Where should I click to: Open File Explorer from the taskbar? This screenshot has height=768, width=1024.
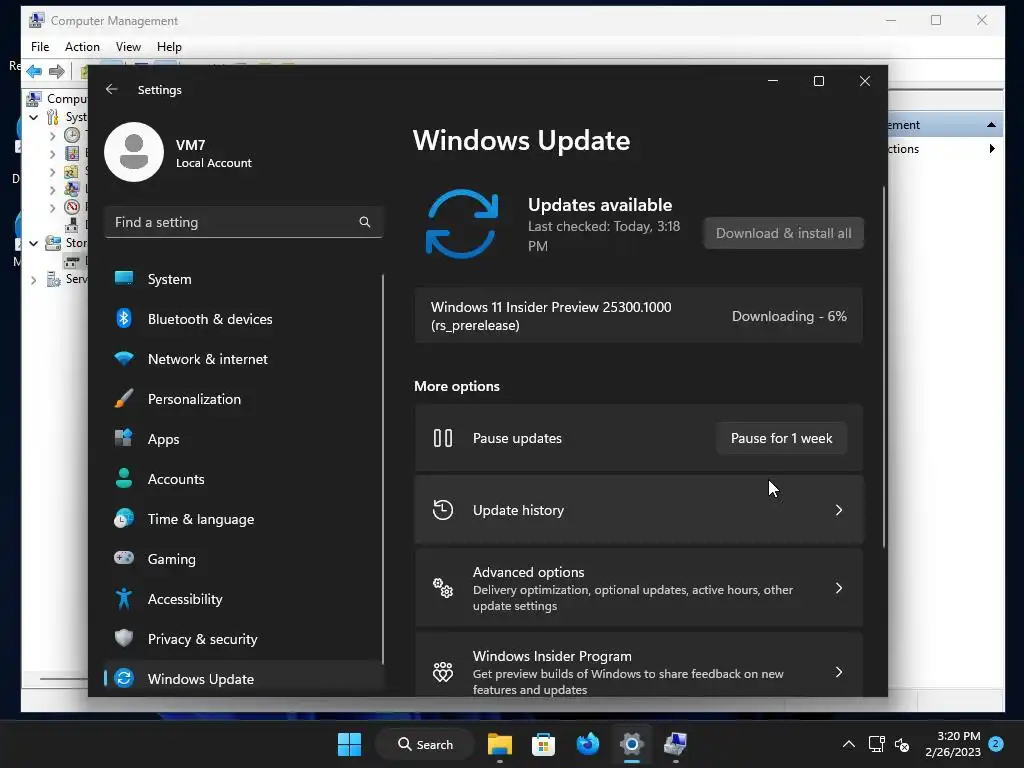click(x=500, y=744)
